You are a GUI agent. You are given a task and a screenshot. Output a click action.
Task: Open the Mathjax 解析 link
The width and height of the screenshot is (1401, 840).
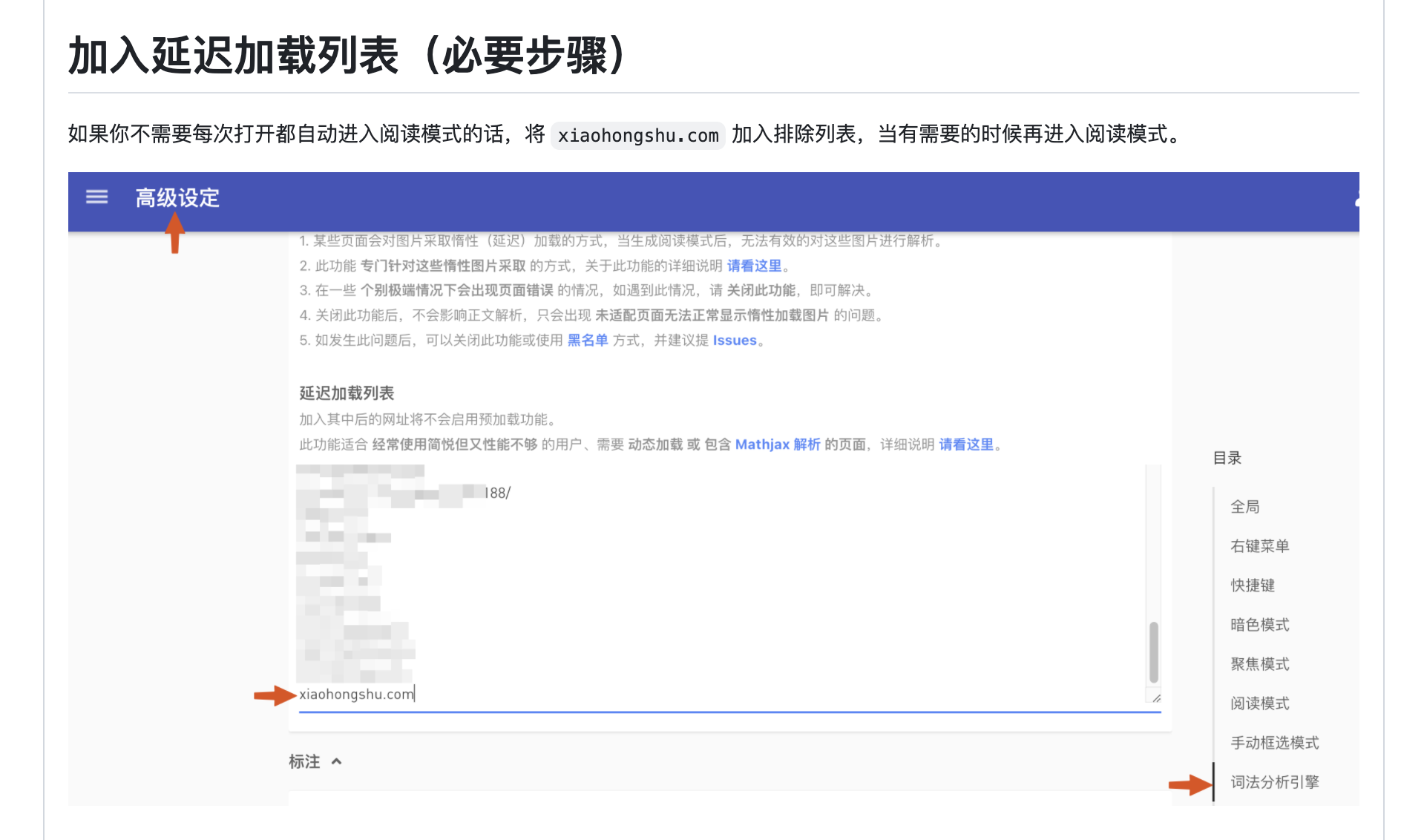[778, 444]
